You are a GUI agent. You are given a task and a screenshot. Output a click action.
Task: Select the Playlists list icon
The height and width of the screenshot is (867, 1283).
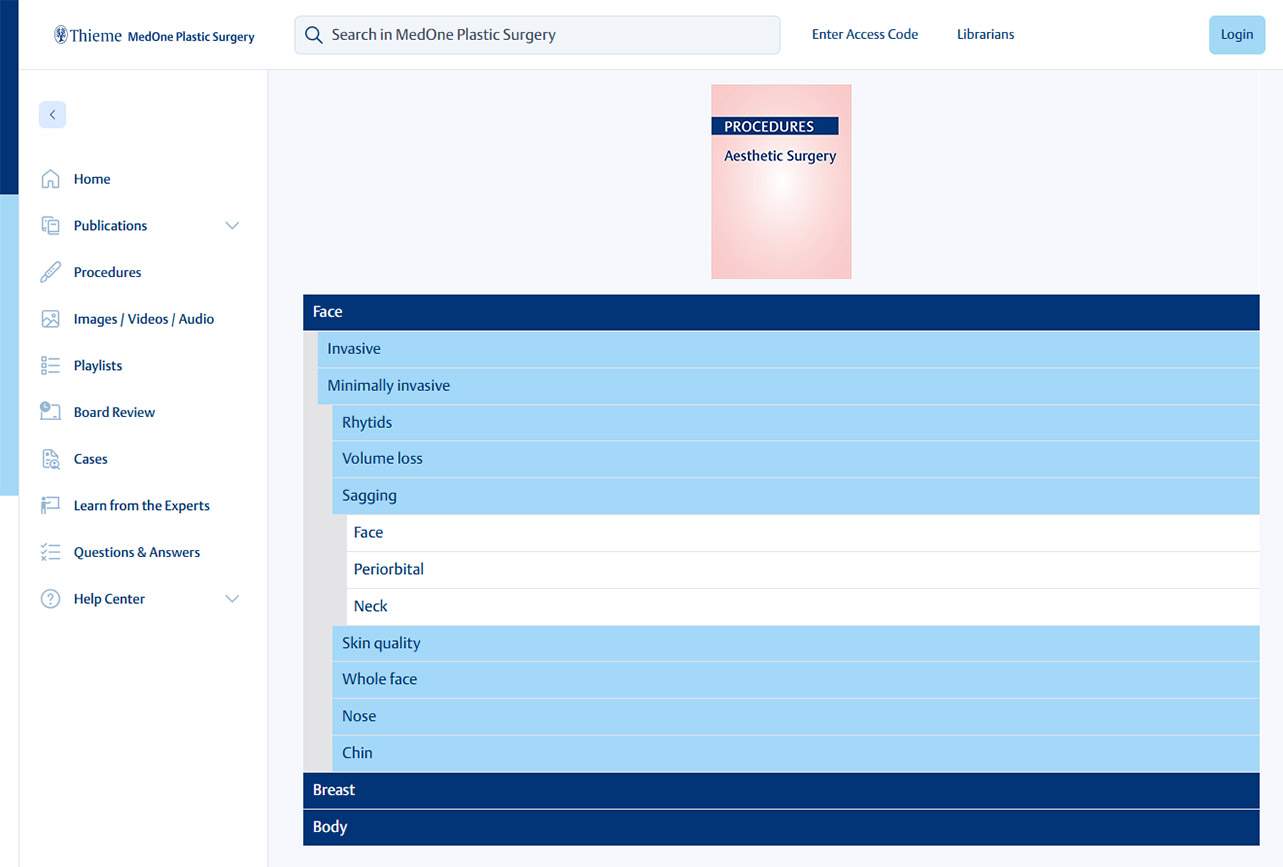(50, 365)
